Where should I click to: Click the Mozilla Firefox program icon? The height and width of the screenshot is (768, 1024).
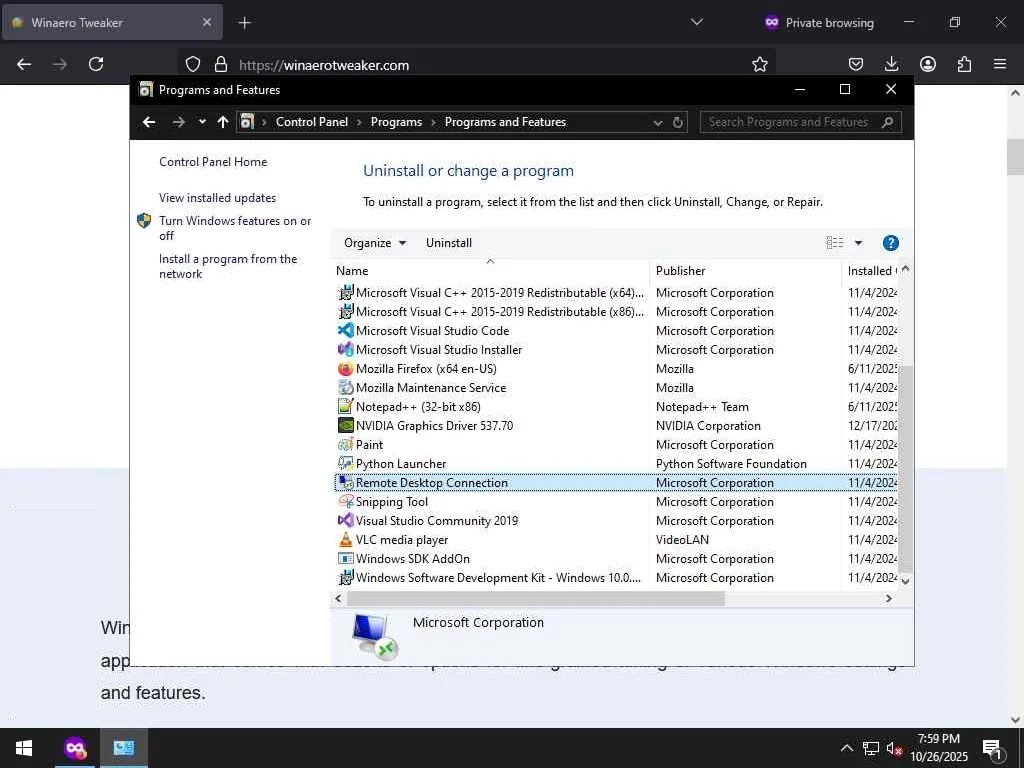(x=345, y=368)
